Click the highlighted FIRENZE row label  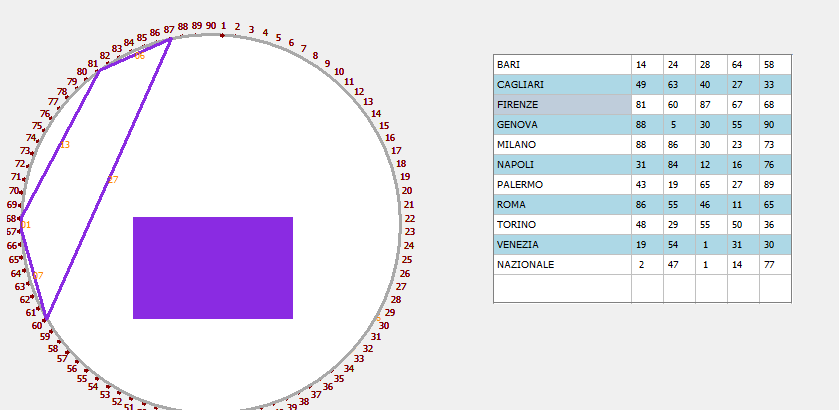click(x=562, y=105)
